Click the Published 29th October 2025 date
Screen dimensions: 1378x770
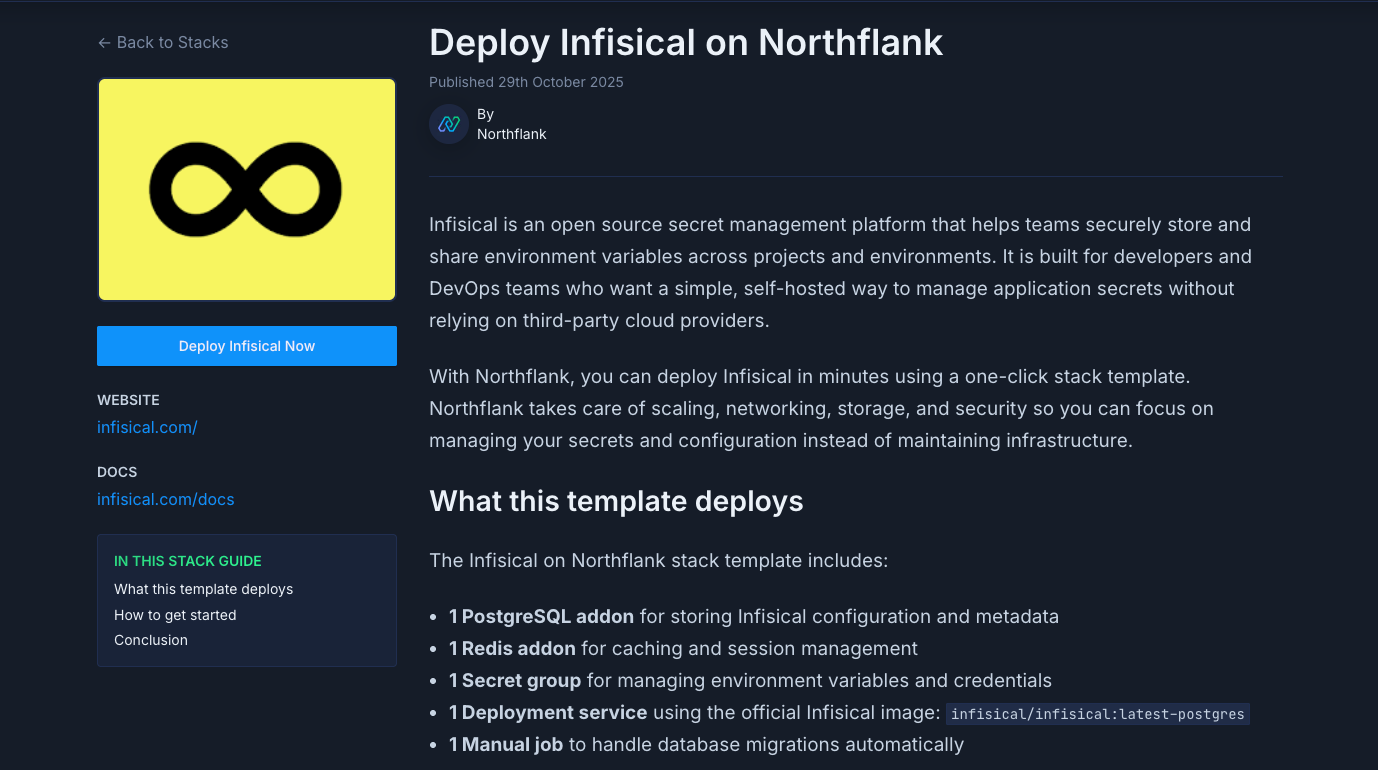(526, 82)
